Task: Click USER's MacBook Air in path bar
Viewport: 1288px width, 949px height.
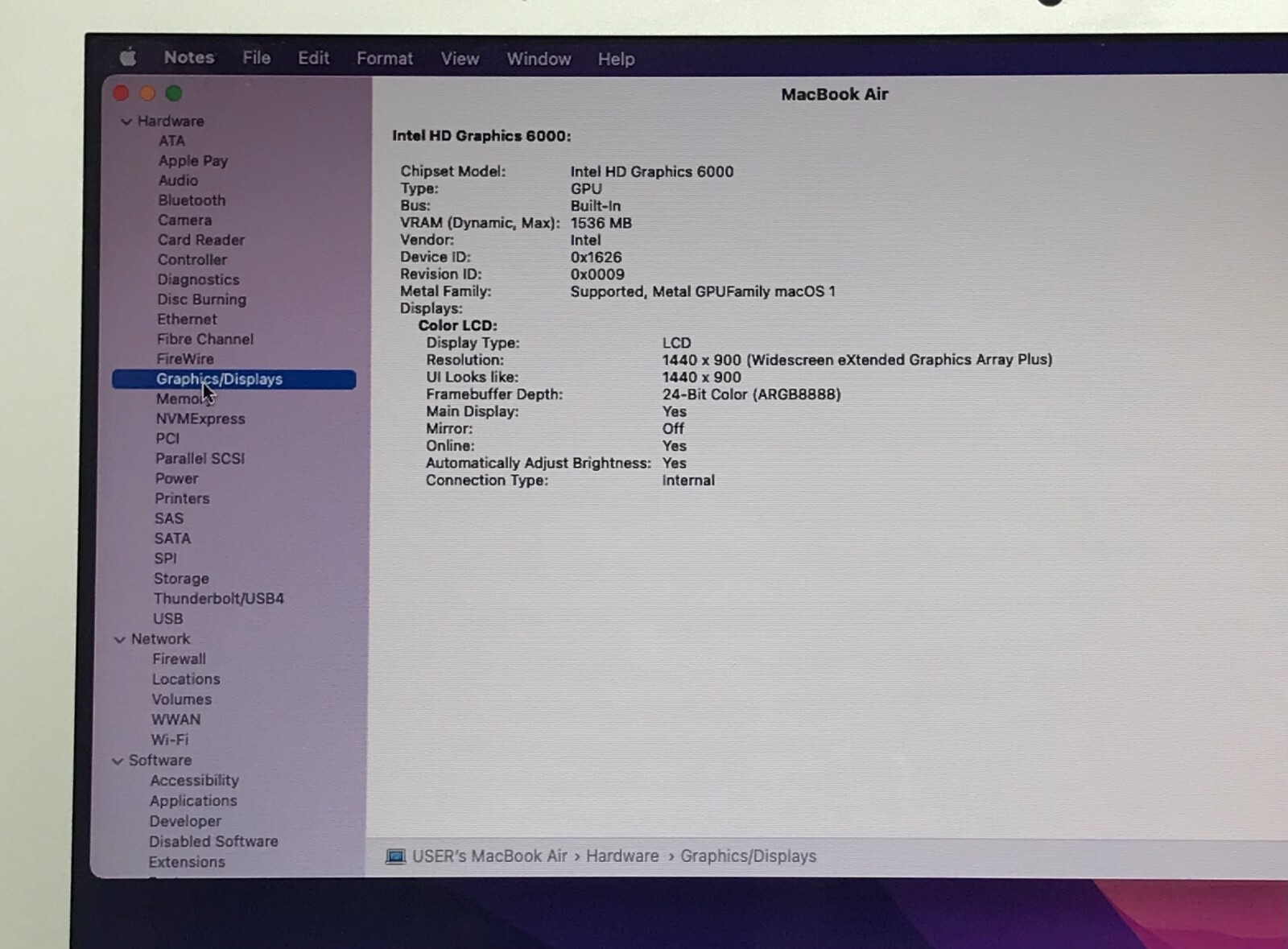Action: click(x=489, y=856)
